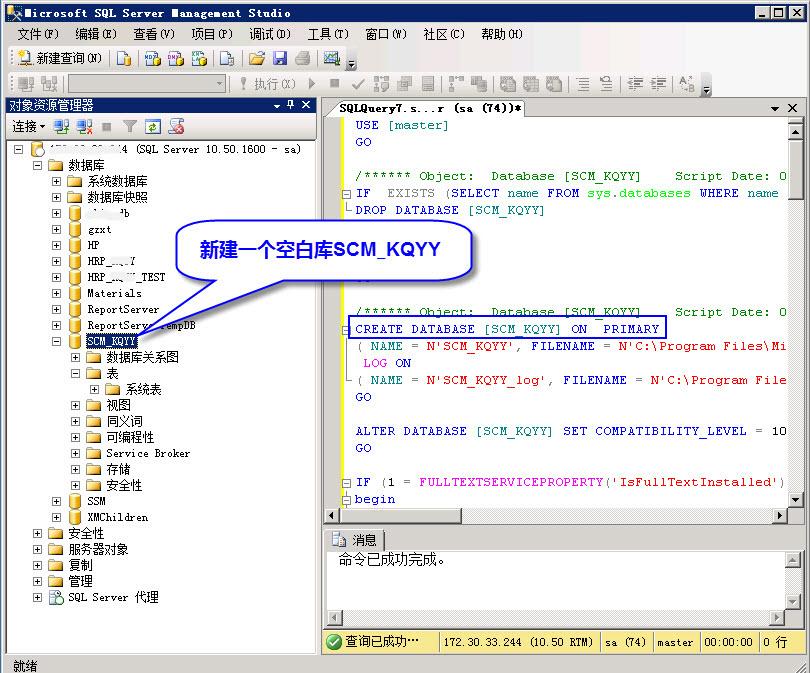Click the Analysis Services DMX Query icon
This screenshot has height=673, width=810.
click(176, 58)
